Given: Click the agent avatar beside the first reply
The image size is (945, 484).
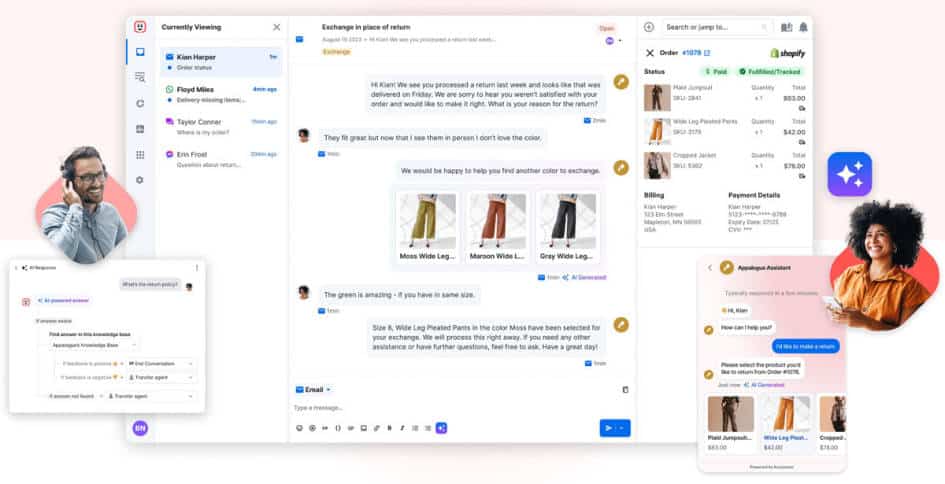Looking at the screenshot, I should [x=621, y=82].
